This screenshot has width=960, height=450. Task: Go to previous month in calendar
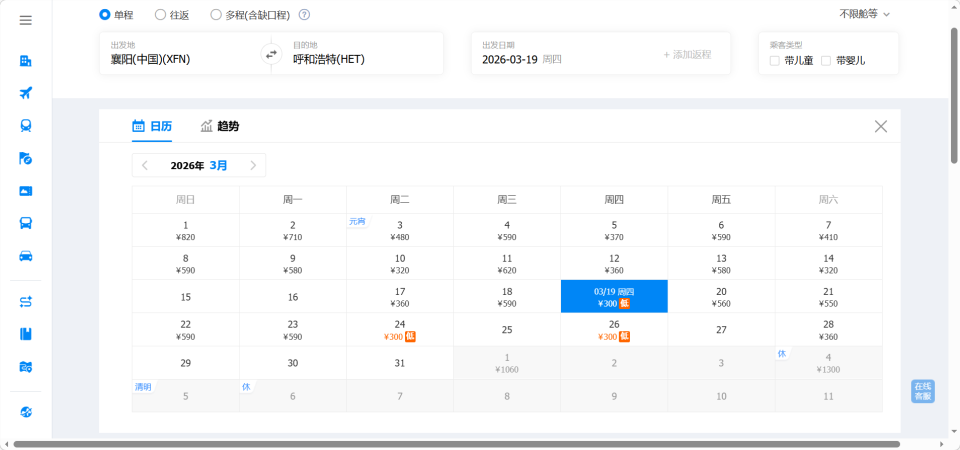[x=145, y=165]
